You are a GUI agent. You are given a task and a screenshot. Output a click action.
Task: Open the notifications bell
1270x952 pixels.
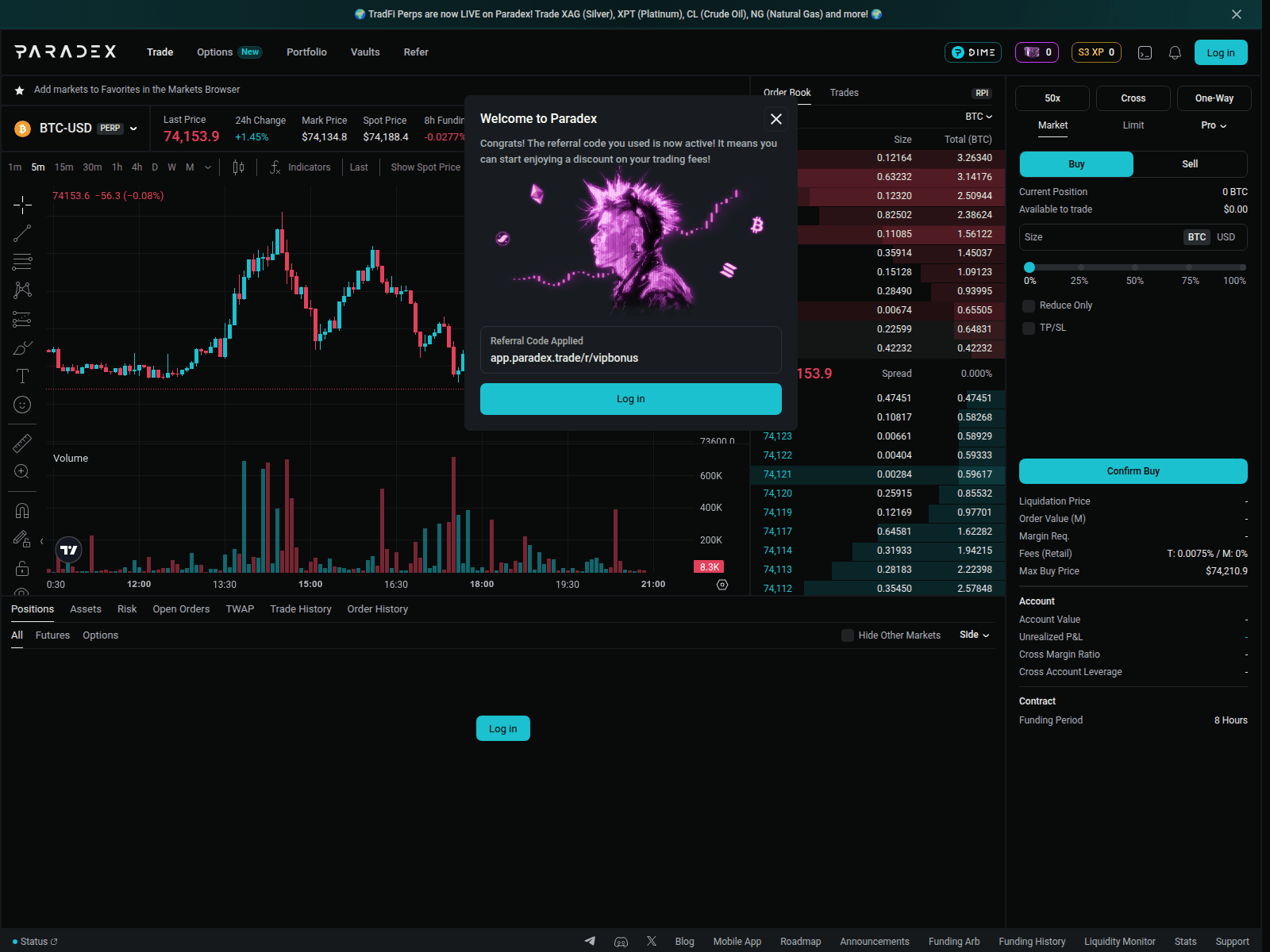click(1175, 52)
